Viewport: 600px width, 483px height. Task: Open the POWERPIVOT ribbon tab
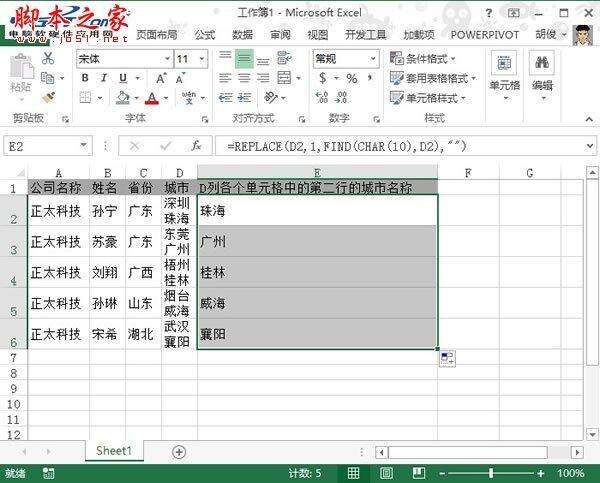click(x=485, y=35)
